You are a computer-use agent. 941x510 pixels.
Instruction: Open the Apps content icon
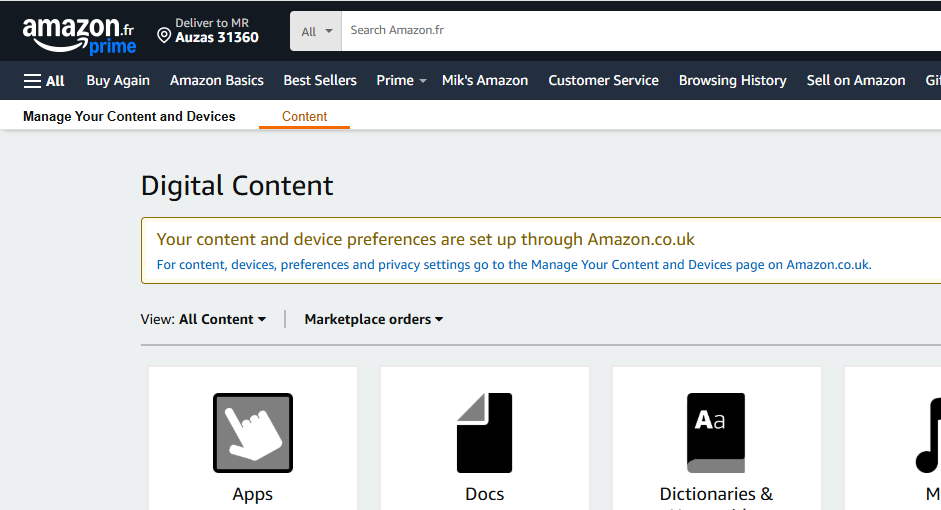253,433
